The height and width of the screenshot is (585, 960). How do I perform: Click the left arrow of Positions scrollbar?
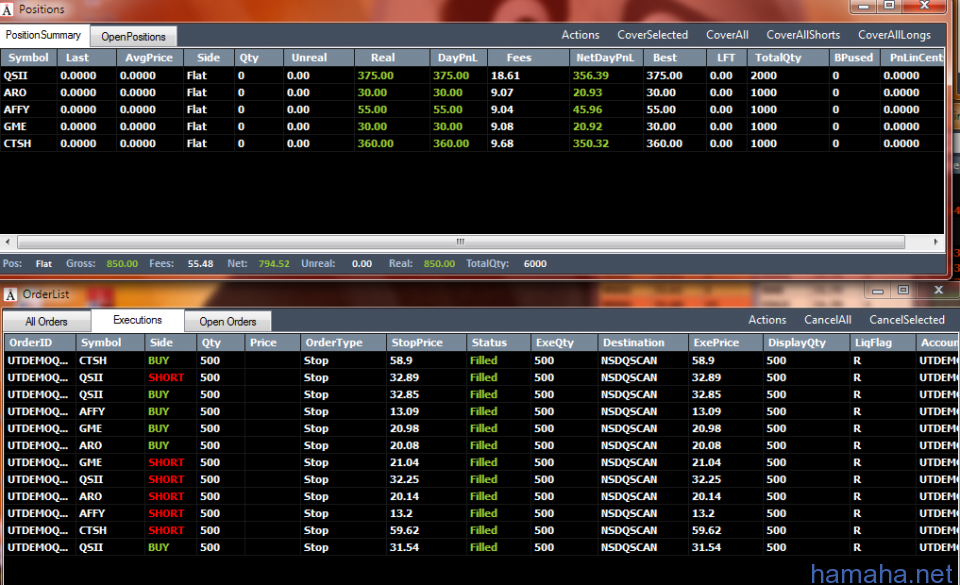click(9, 242)
